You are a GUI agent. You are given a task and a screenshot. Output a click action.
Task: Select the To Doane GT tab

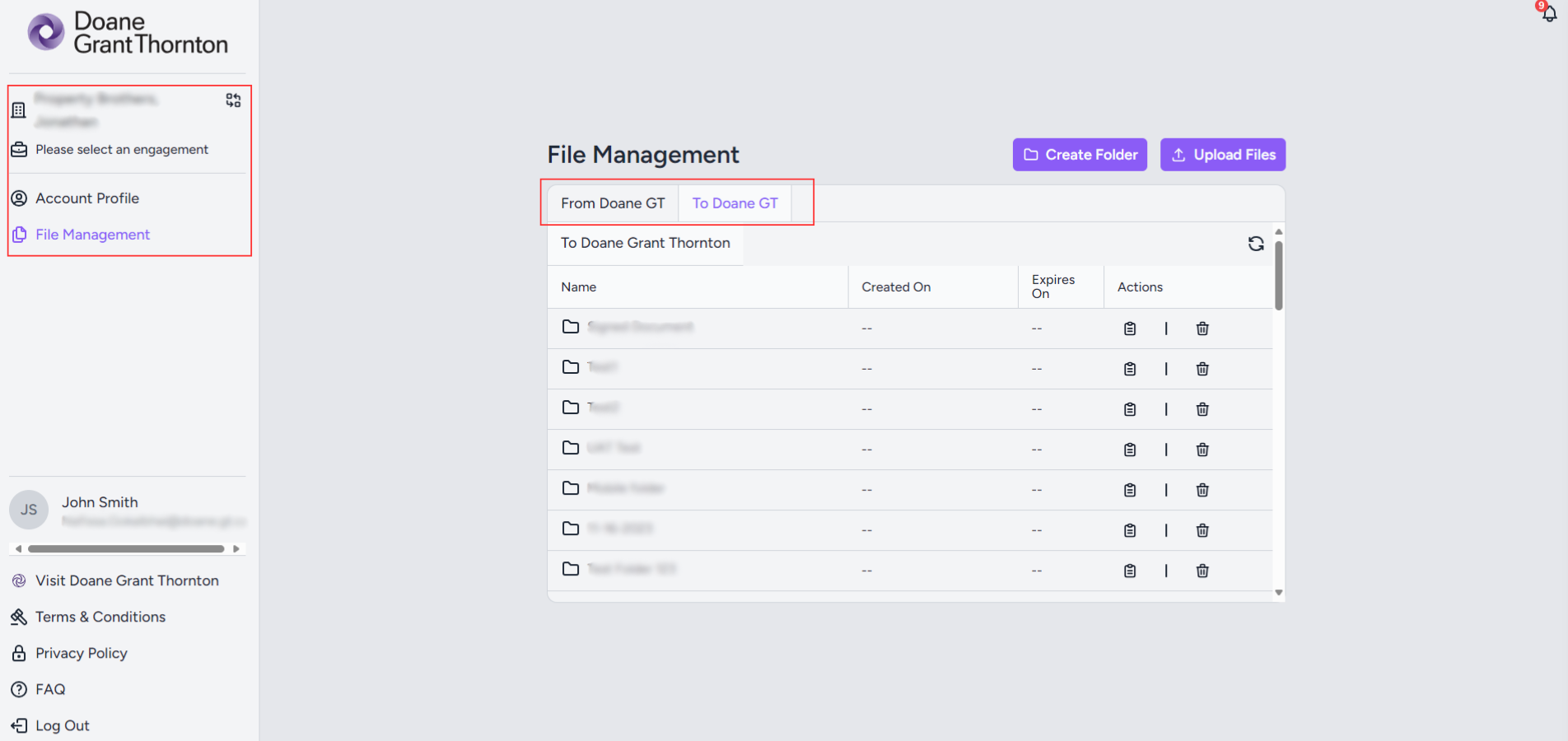click(x=735, y=203)
